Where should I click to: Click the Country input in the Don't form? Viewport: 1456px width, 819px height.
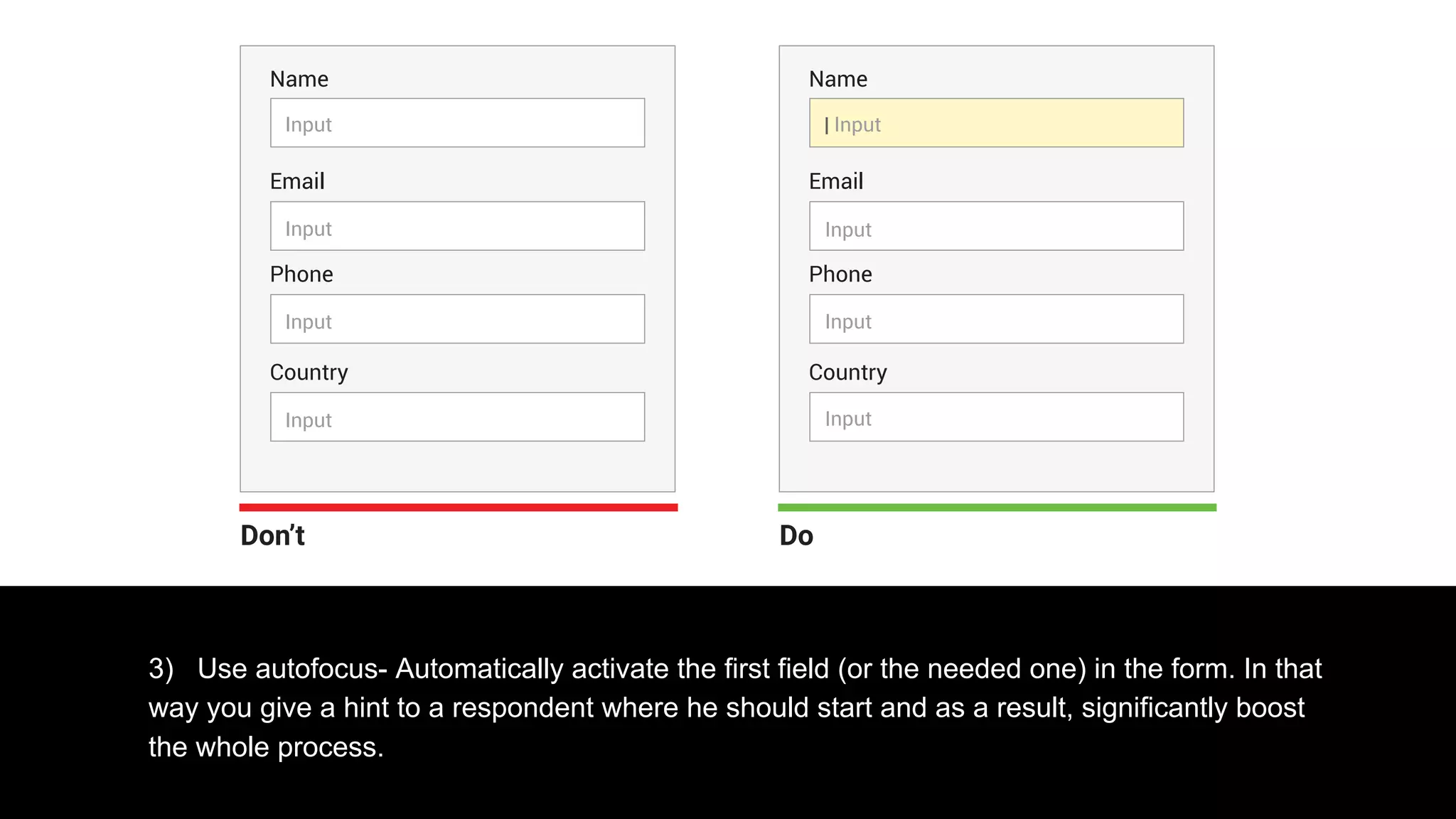[457, 417]
